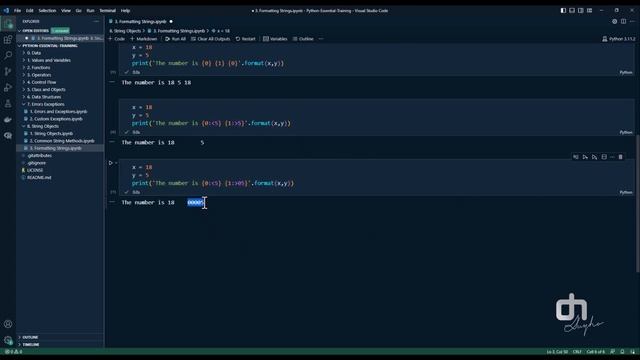Open the Source Control view icon

8,71
